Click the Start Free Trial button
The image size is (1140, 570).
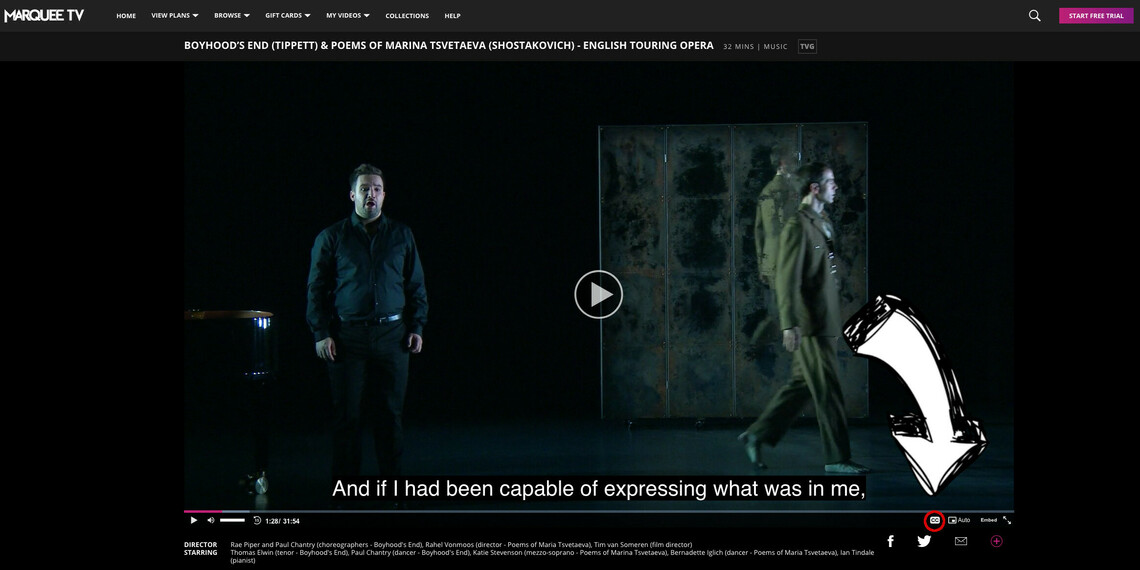(x=1096, y=15)
